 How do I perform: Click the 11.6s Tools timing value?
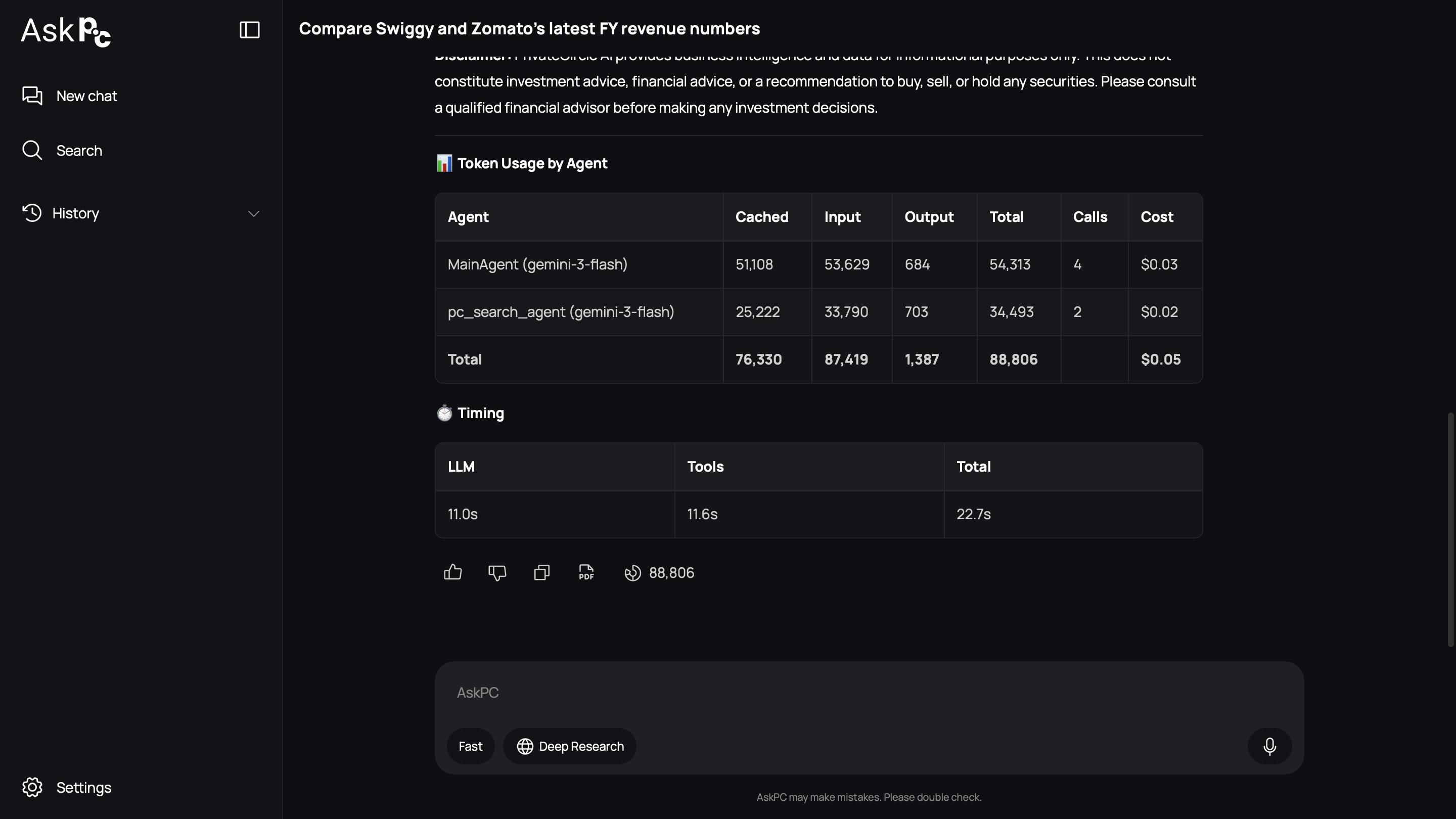[702, 514]
